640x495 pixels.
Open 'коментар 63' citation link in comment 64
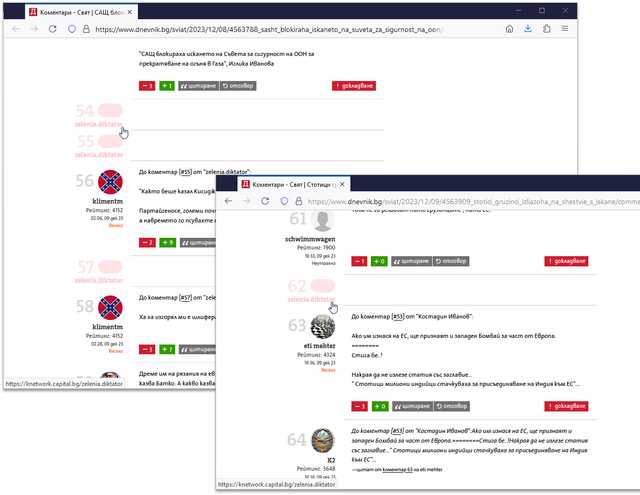click(398, 470)
